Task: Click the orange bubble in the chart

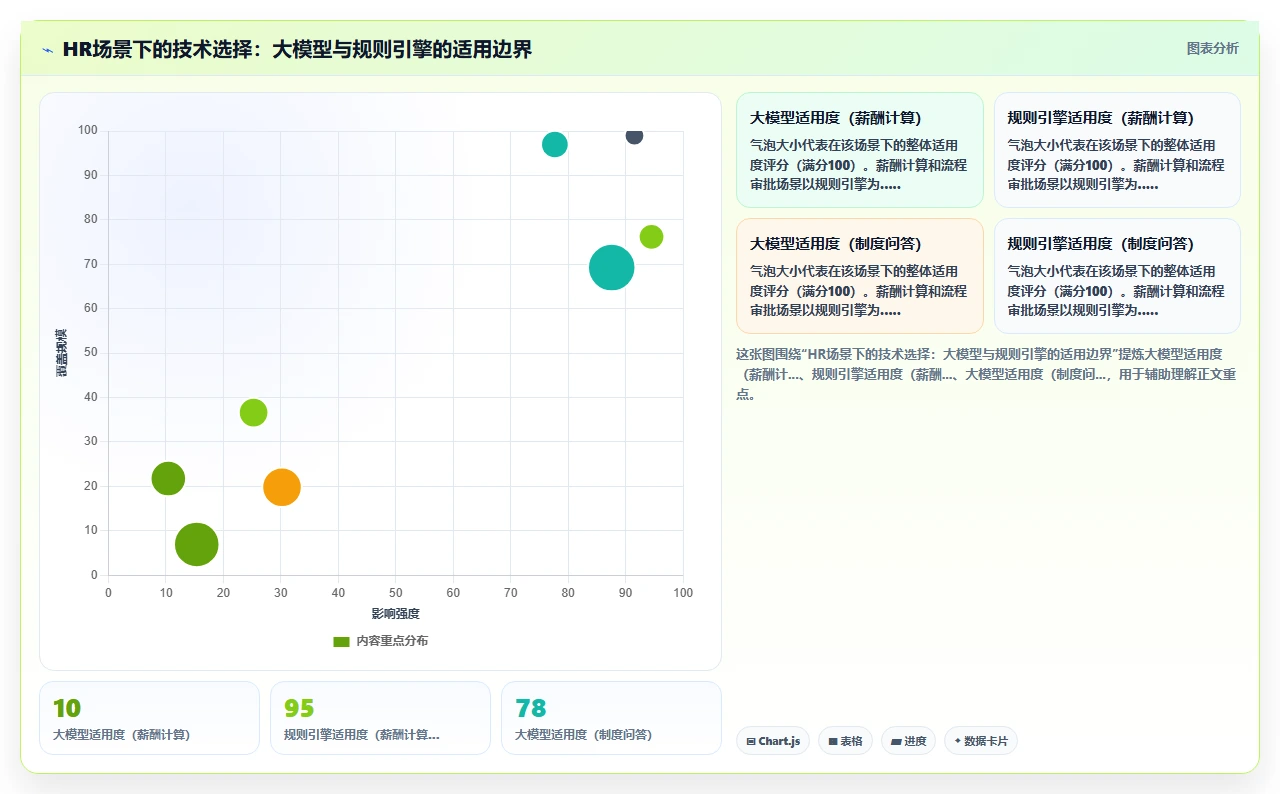Action: click(x=282, y=487)
